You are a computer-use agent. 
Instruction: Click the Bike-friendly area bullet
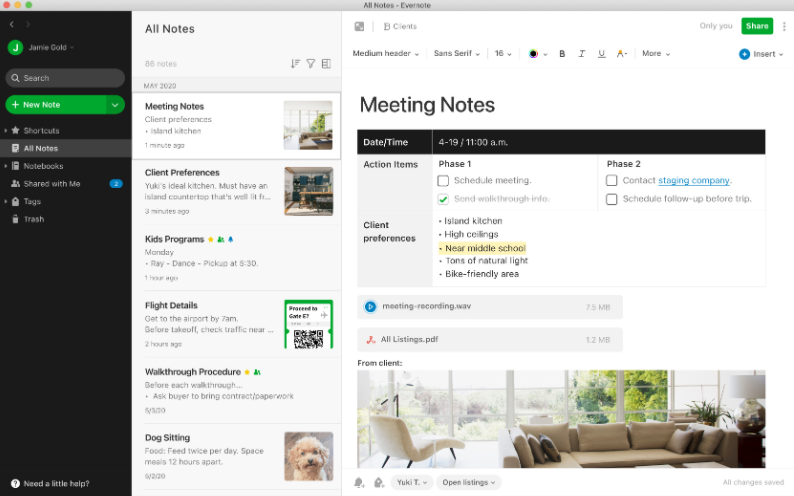(482, 274)
